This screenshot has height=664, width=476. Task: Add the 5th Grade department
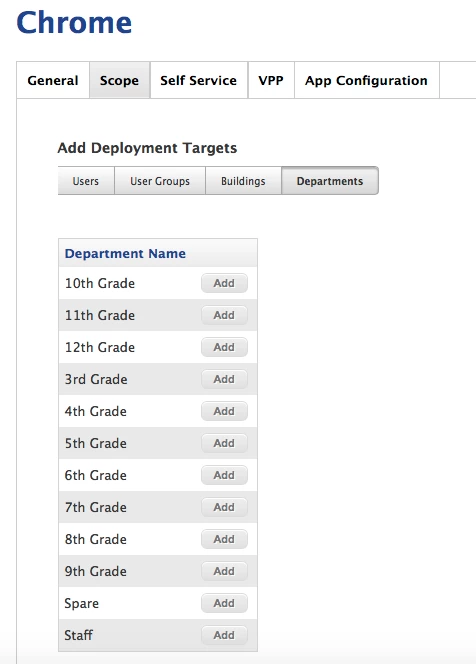click(x=224, y=443)
